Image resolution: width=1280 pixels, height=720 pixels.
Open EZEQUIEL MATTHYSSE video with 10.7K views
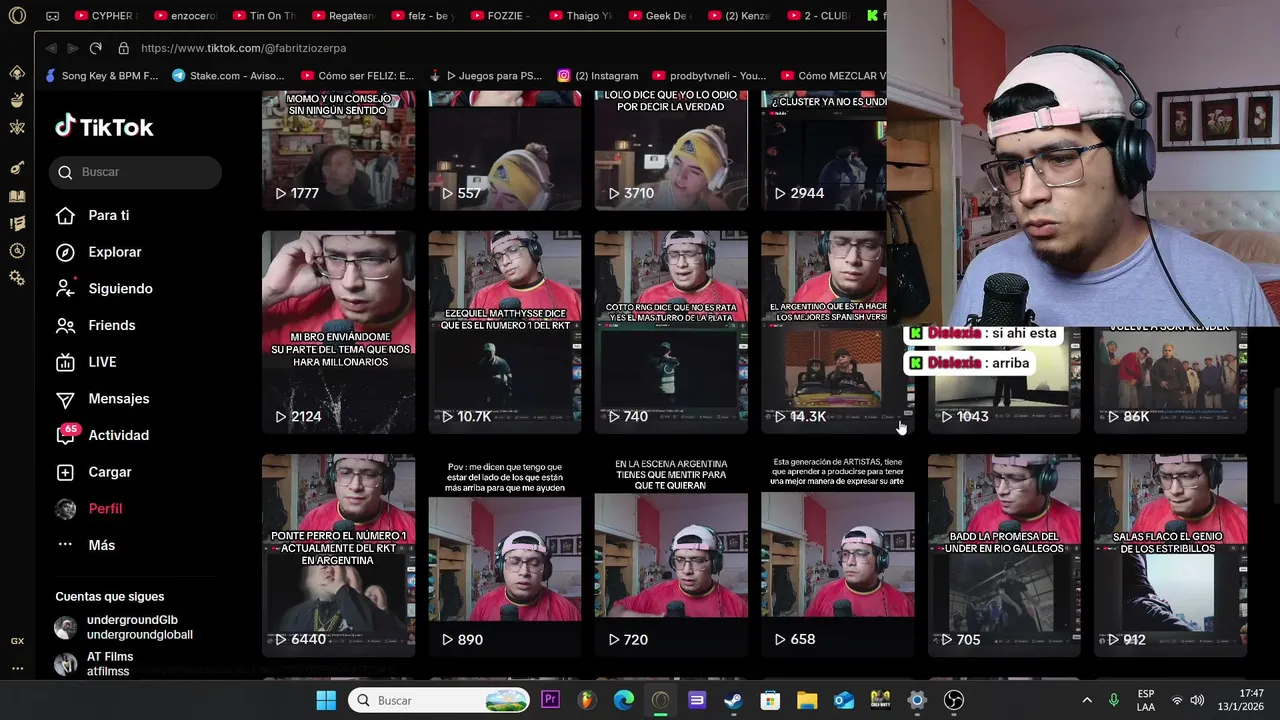coord(505,332)
